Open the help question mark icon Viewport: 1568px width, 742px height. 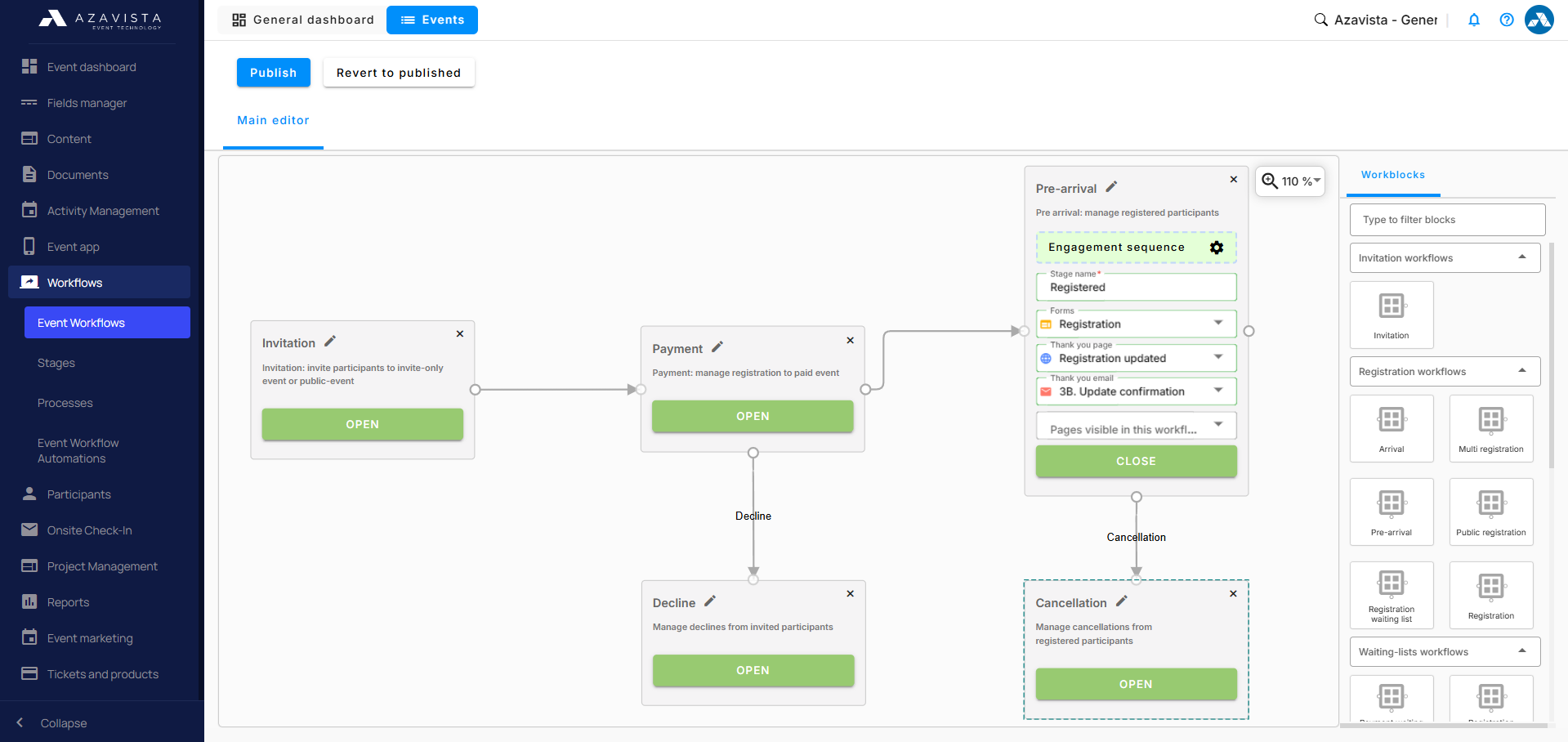(x=1507, y=20)
